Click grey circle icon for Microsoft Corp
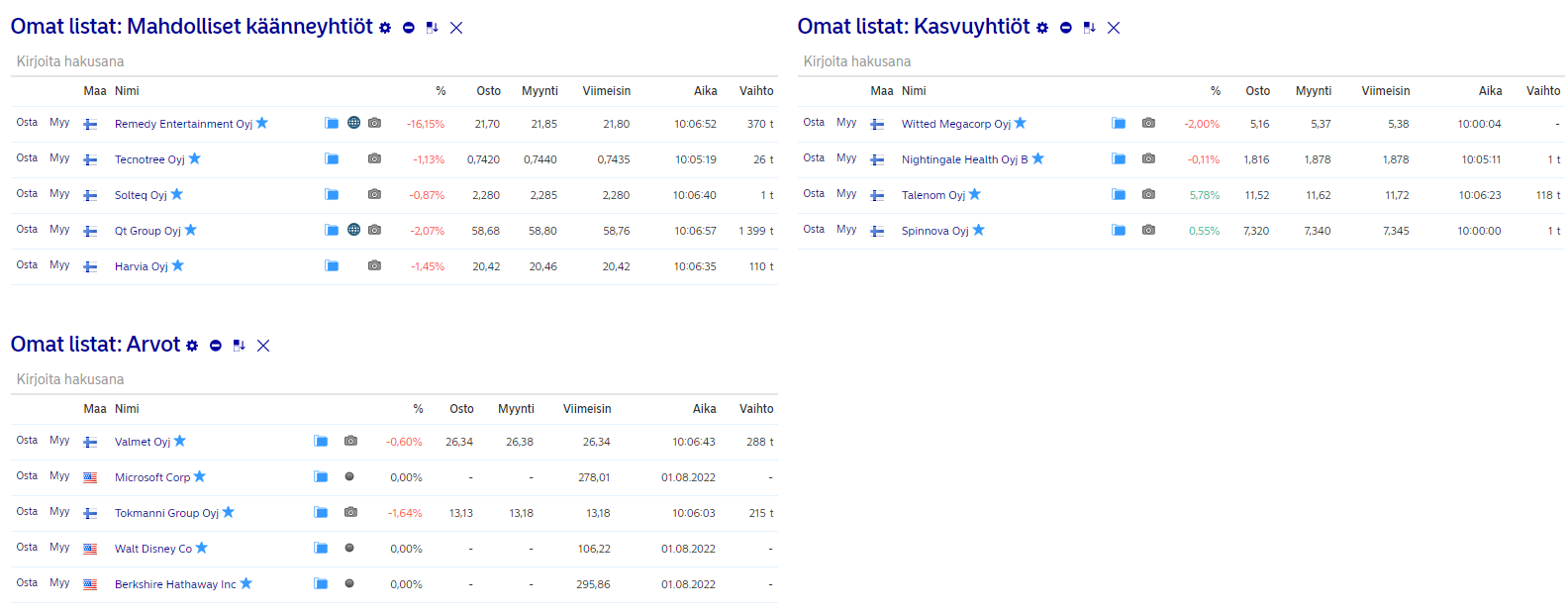This screenshot has width=1568, height=614. 349,476
